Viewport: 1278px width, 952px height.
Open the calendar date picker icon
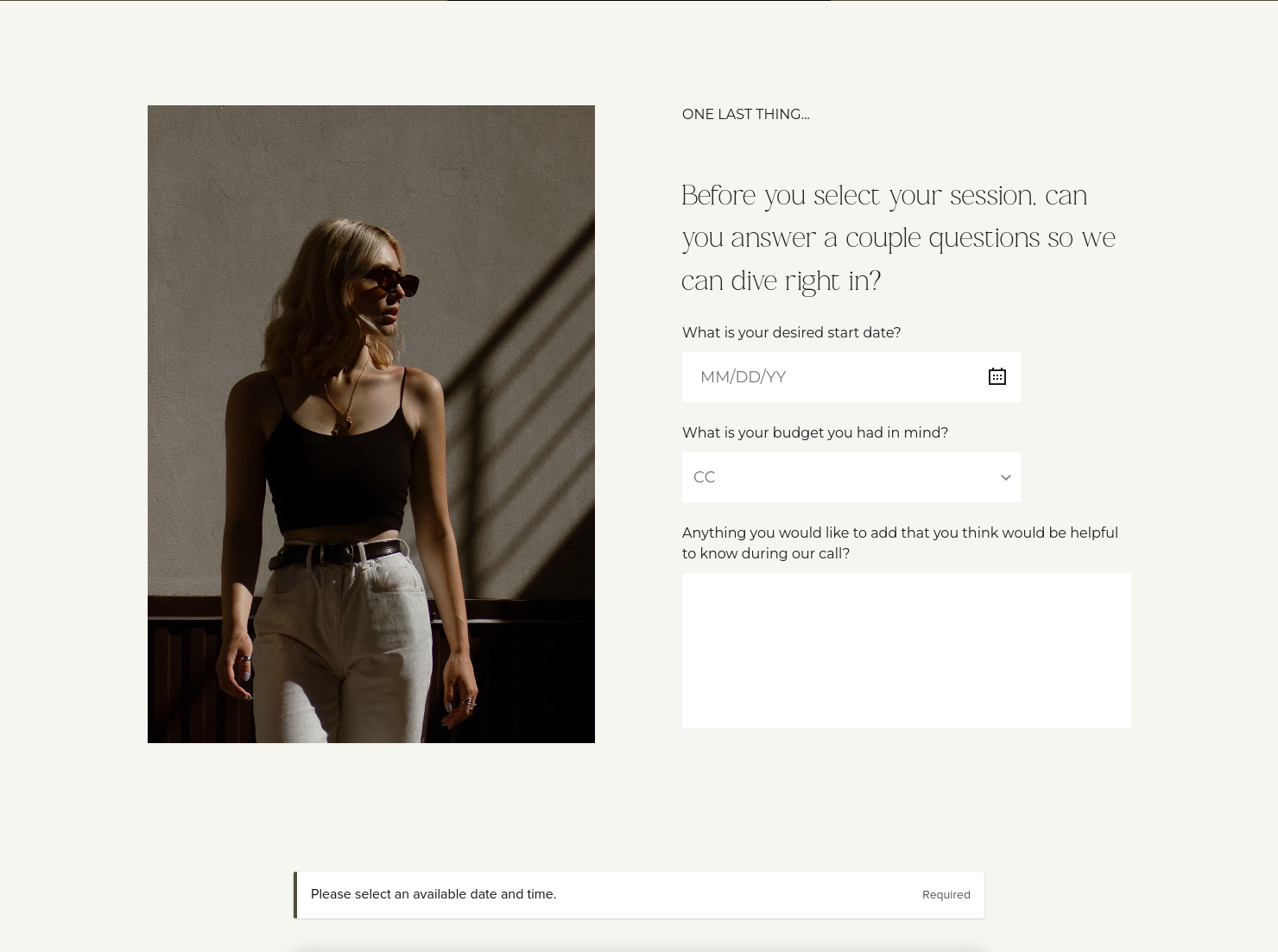click(997, 376)
